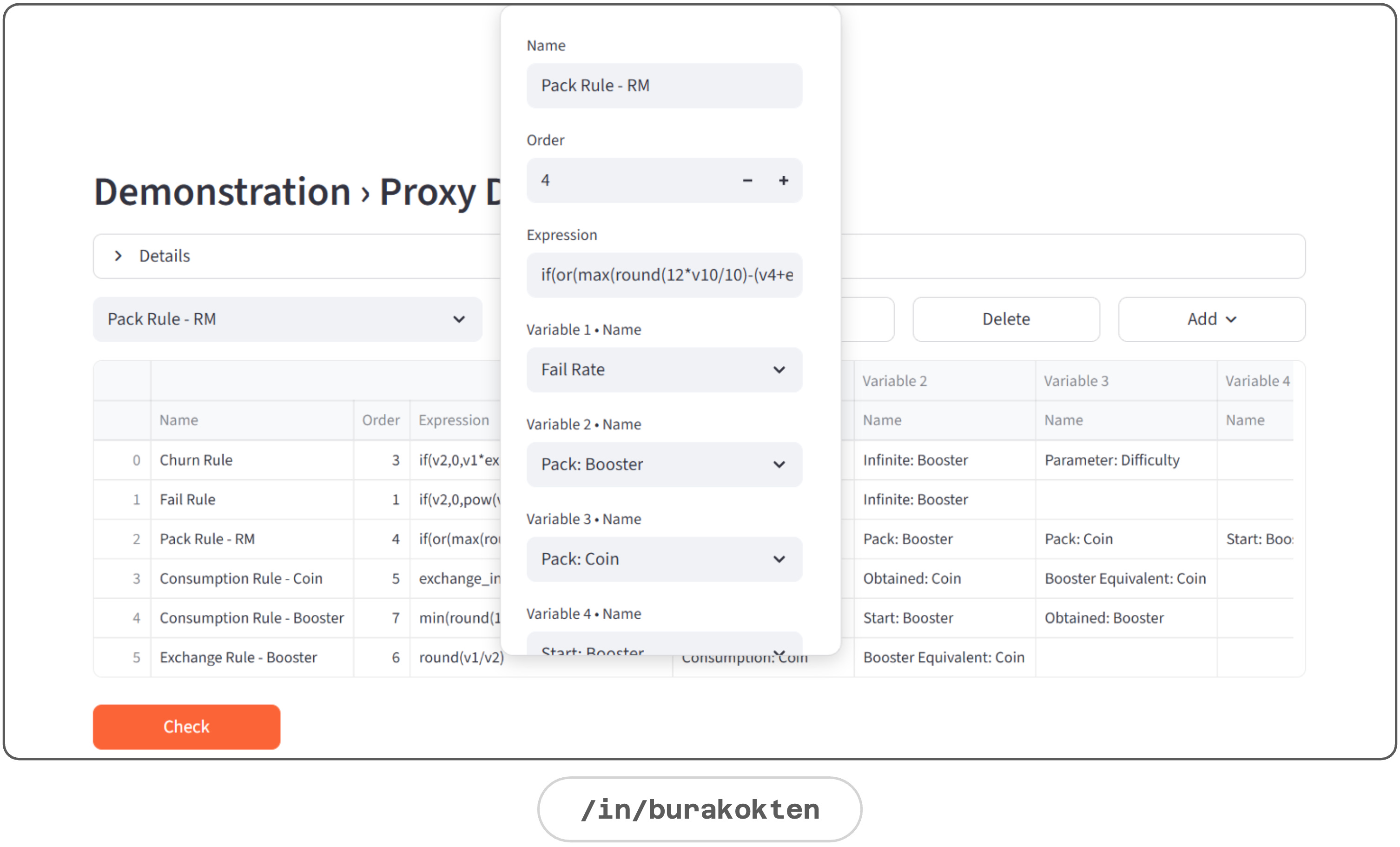Expand the Details section chevron
This screenshot has width=1400, height=847.
118,256
